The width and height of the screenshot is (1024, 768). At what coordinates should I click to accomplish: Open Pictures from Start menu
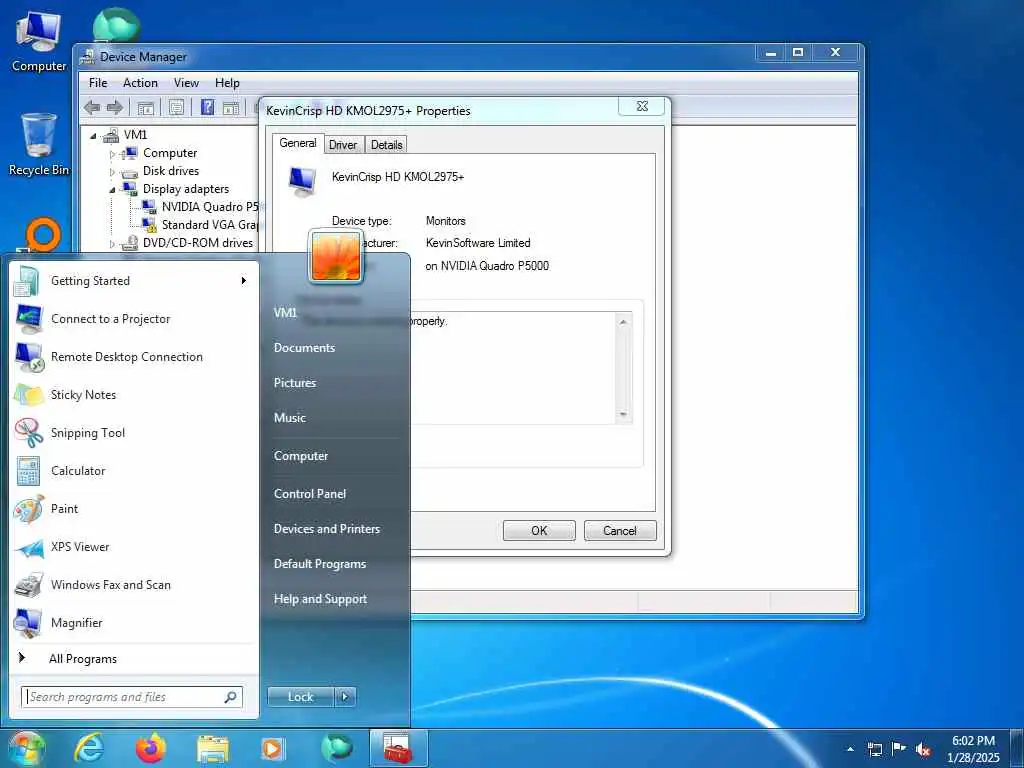pos(295,383)
